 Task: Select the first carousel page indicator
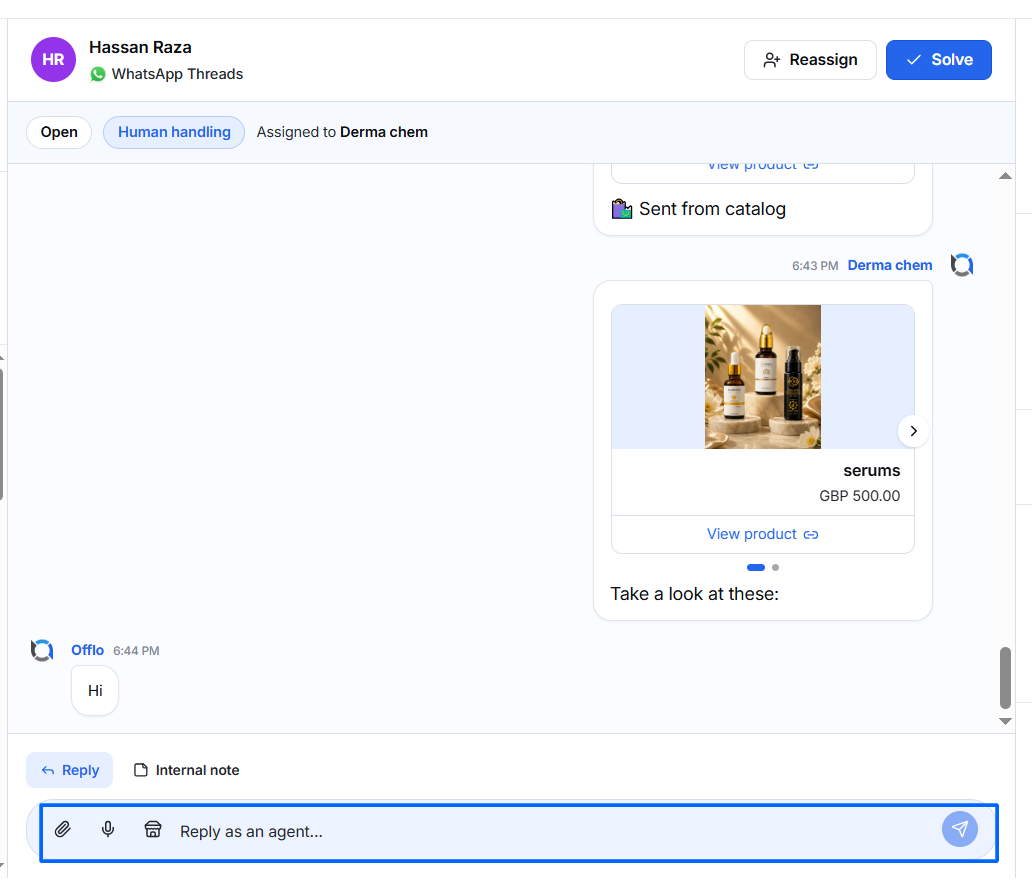[x=756, y=568]
